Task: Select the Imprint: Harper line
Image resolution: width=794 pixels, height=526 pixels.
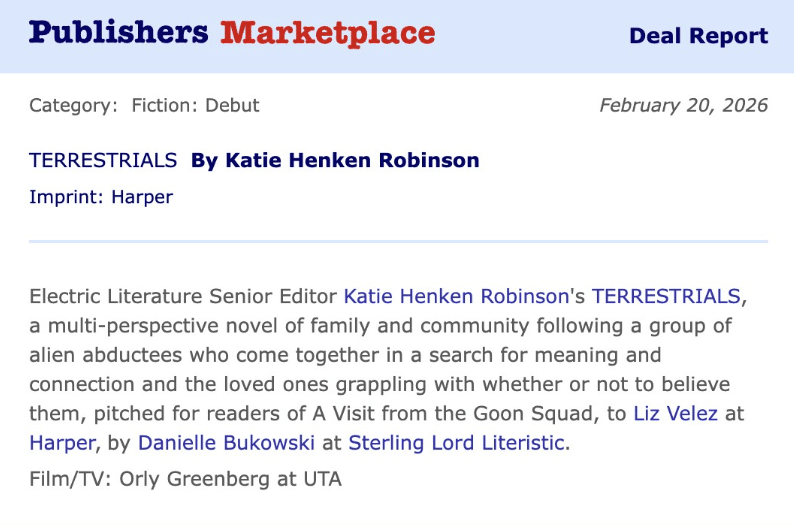Action: click(x=101, y=197)
